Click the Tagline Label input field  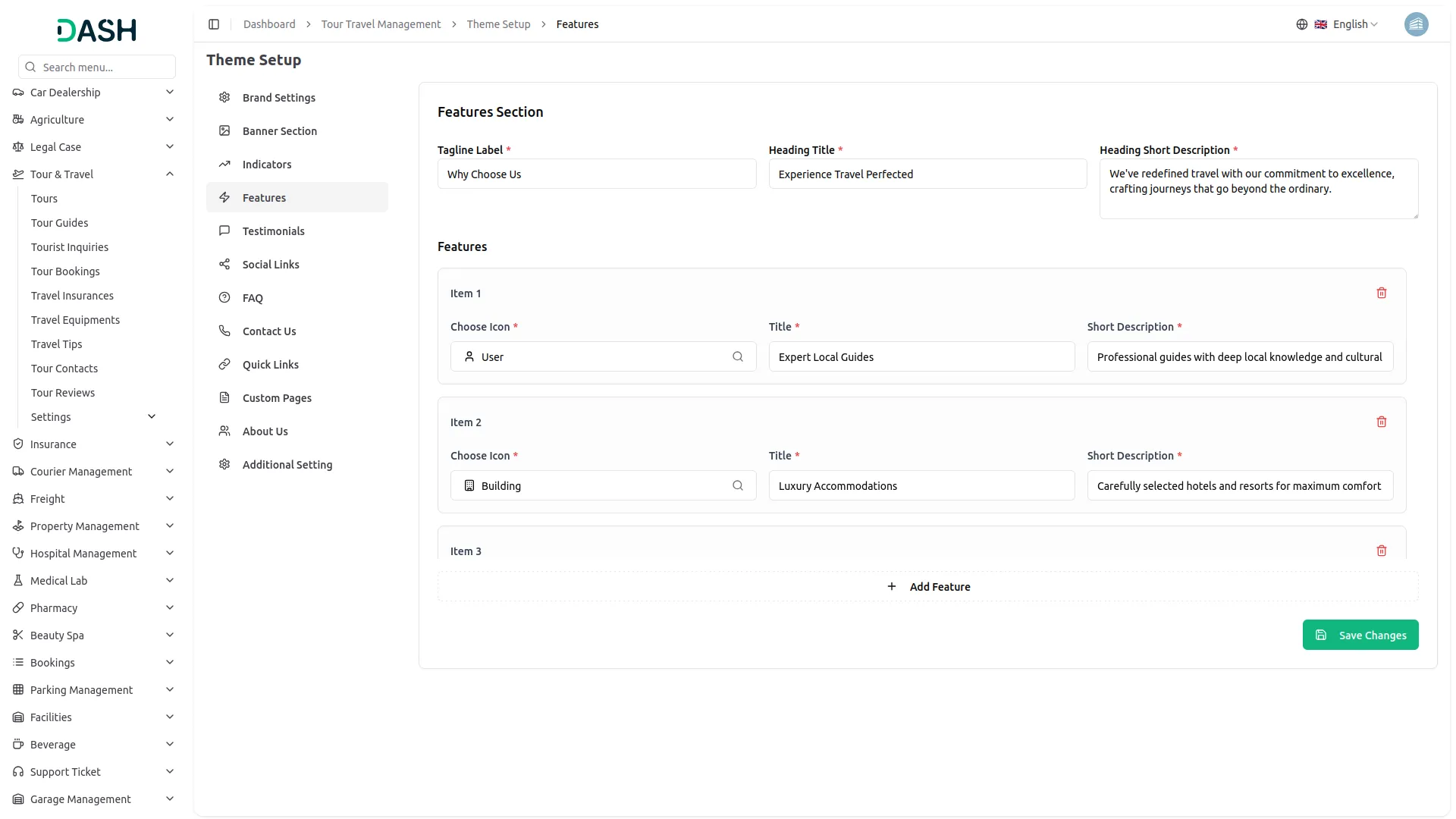(596, 174)
